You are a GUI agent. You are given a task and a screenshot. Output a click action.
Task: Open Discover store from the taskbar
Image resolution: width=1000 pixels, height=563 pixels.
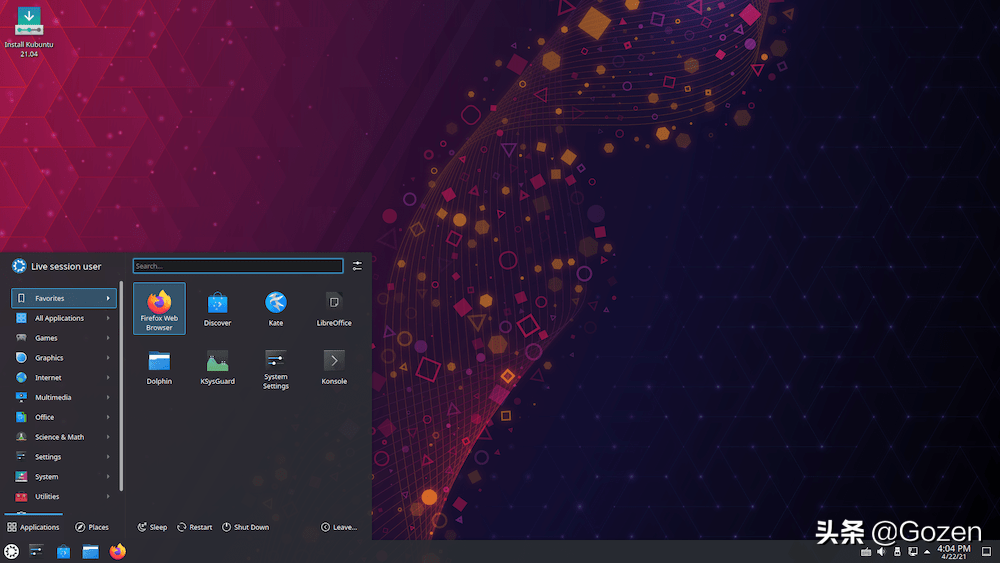pos(63,552)
